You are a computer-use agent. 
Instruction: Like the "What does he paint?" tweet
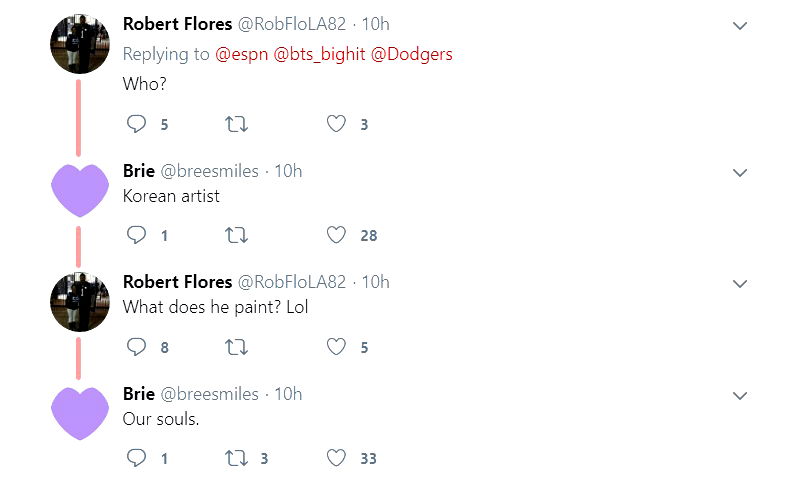click(337, 347)
